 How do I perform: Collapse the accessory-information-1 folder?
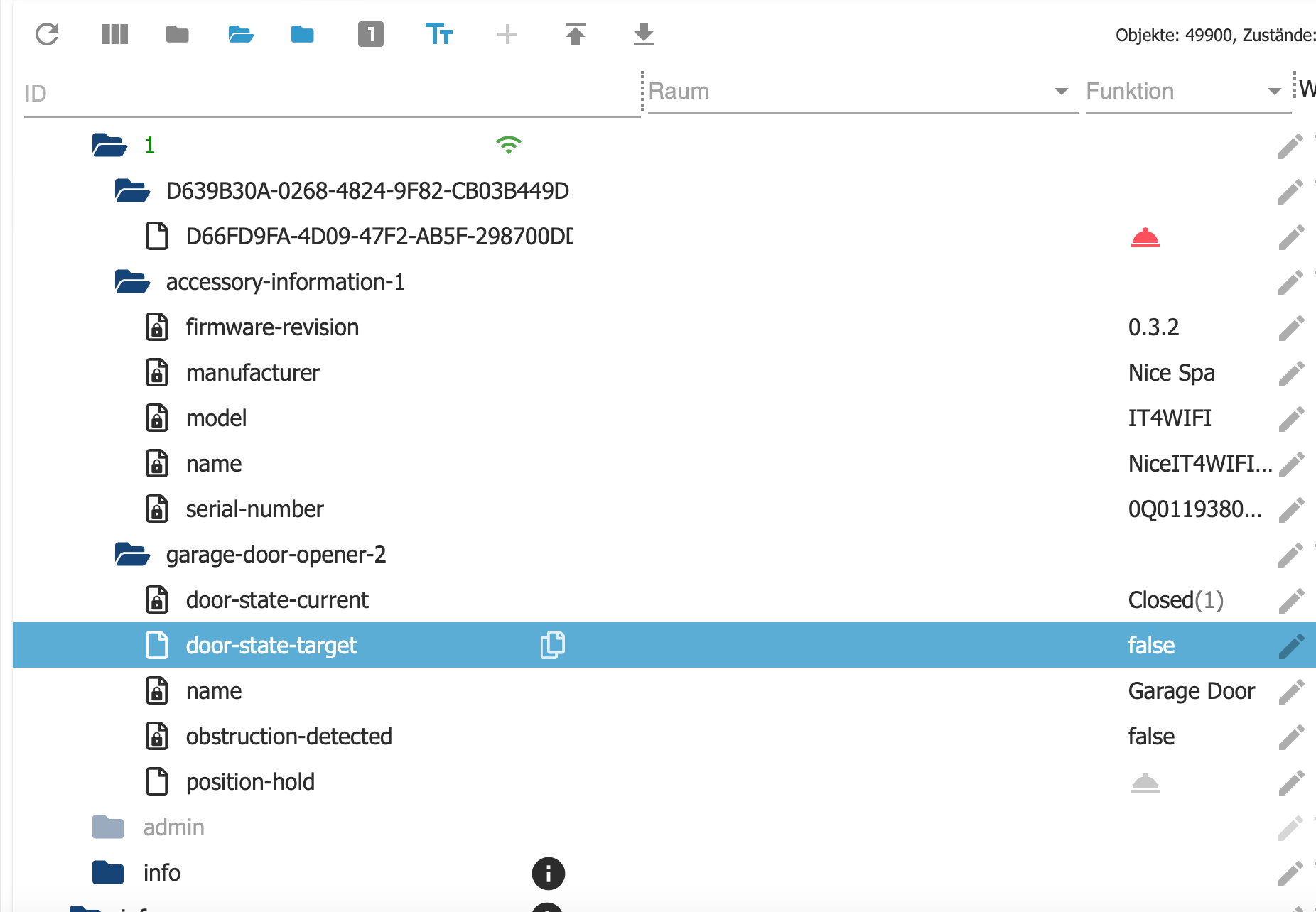(132, 281)
